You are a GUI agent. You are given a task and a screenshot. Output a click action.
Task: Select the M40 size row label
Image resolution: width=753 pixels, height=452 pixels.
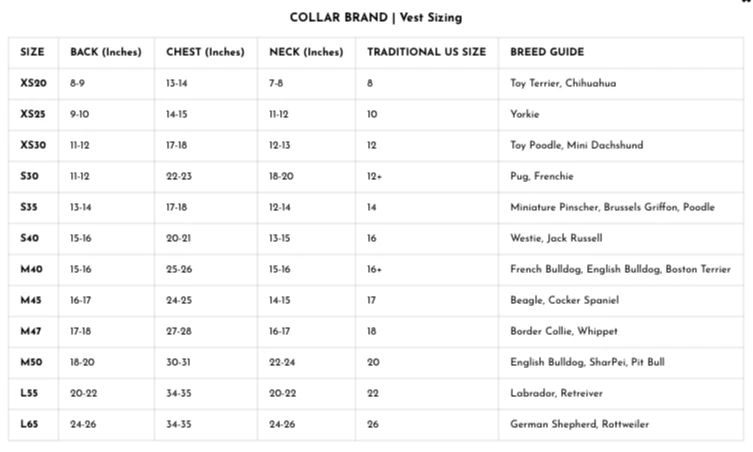[31, 269]
